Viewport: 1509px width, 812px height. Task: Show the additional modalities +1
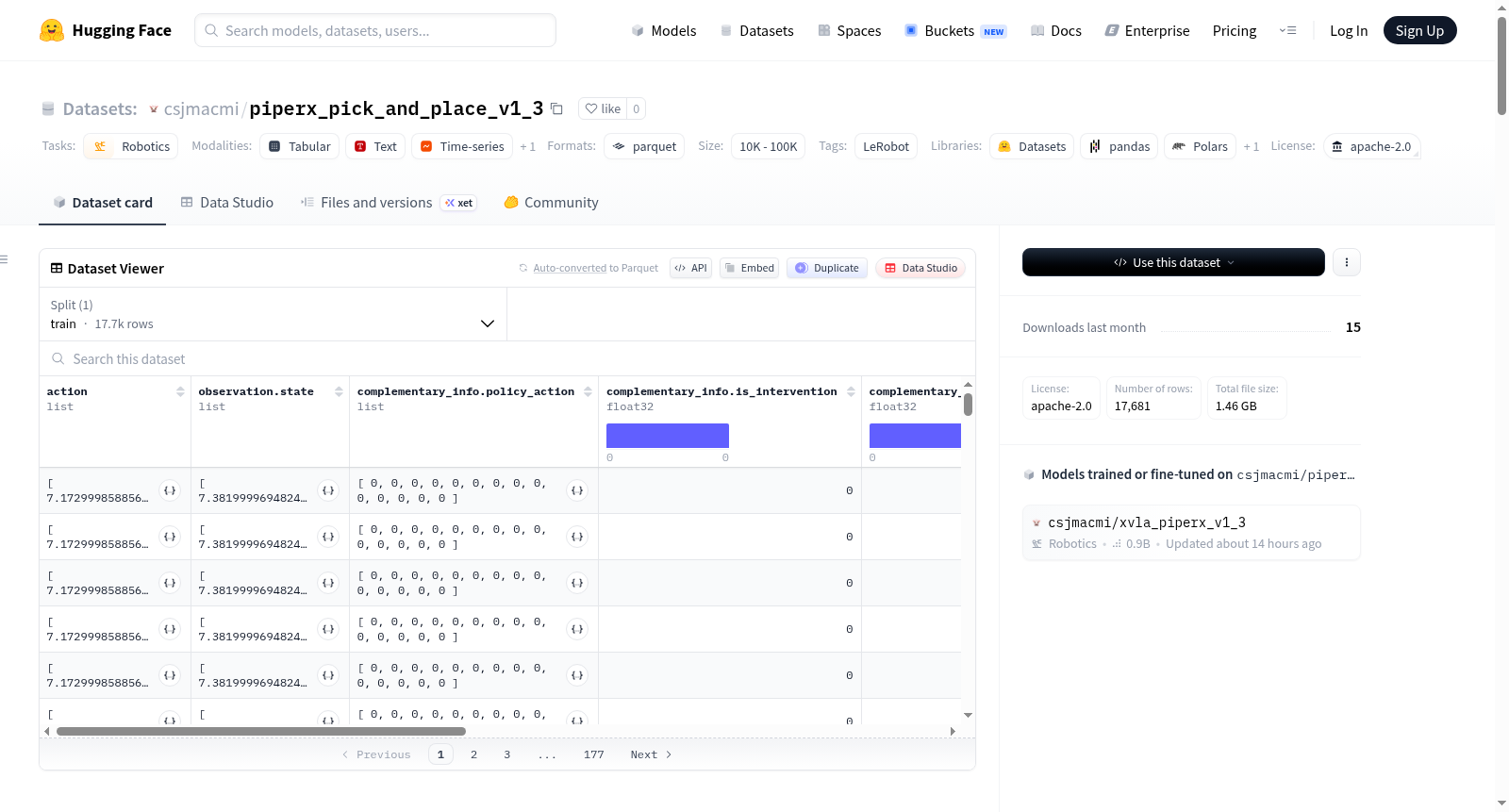coord(527,147)
